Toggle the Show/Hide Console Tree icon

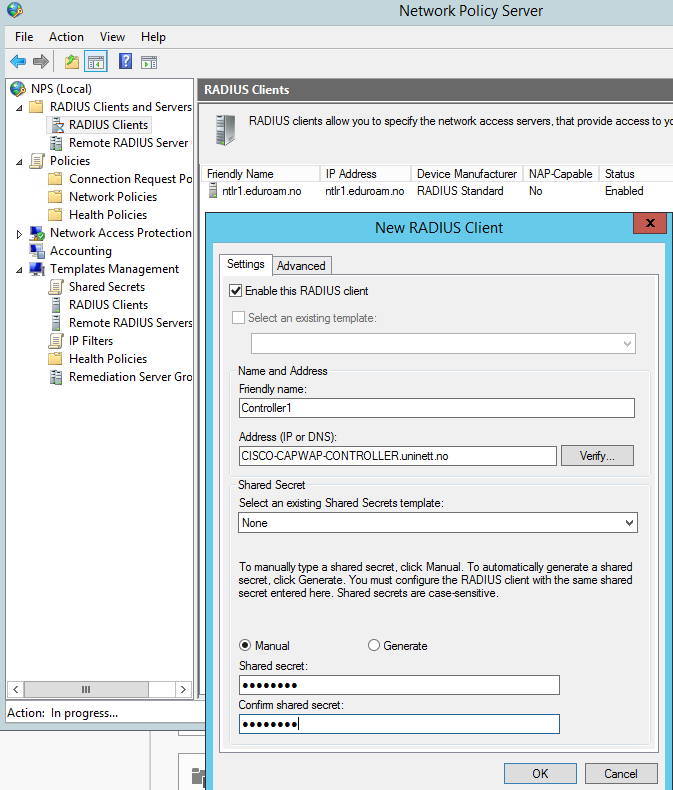(x=96, y=62)
